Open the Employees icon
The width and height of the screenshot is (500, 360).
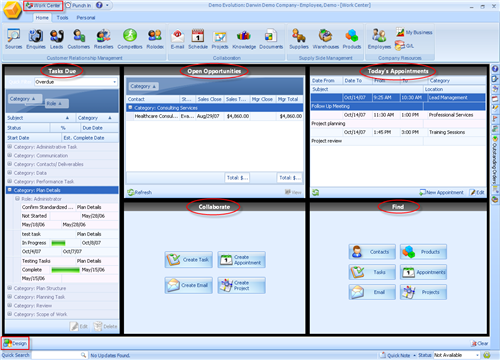[x=379, y=39]
